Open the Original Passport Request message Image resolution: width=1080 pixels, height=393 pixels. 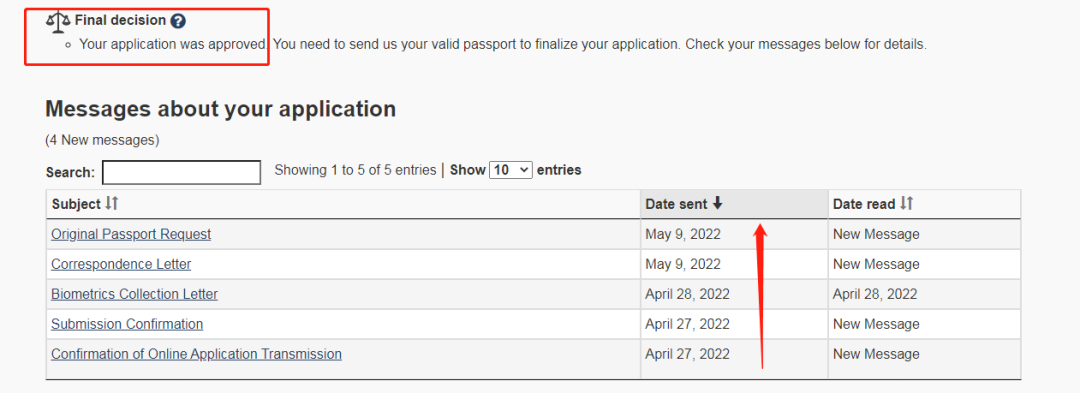point(131,234)
